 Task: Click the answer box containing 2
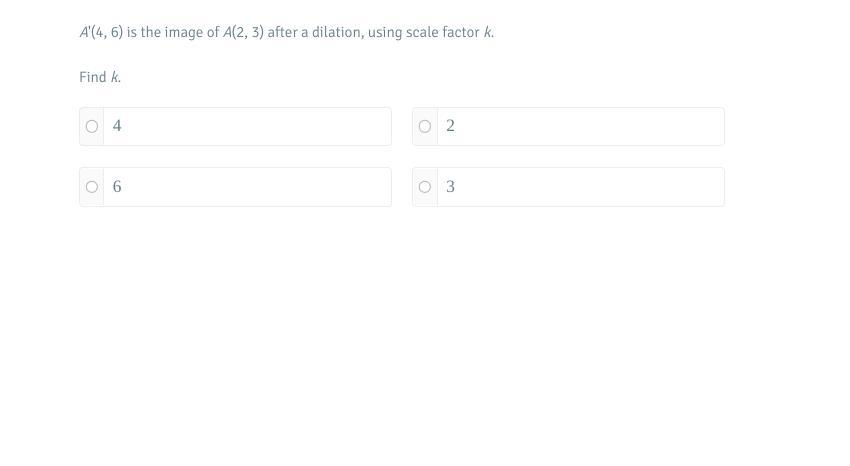pyautogui.click(x=568, y=126)
